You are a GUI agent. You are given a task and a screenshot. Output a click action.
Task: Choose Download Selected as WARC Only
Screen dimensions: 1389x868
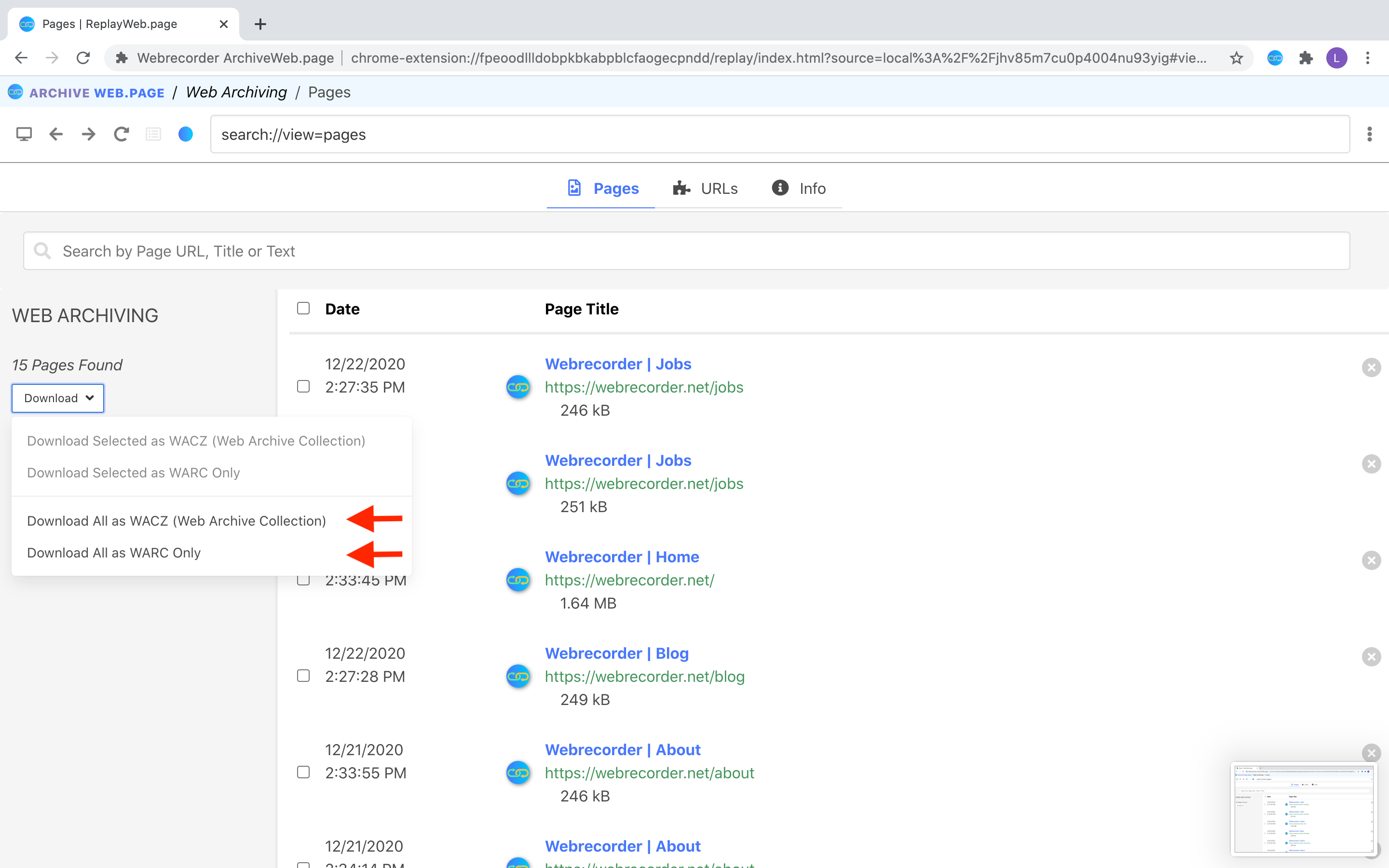click(x=133, y=473)
